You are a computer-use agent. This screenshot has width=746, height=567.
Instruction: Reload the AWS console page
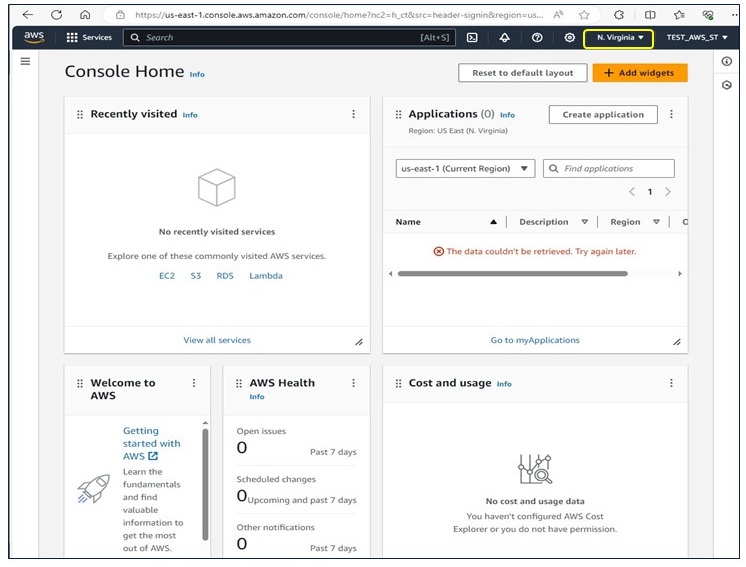click(x=57, y=15)
